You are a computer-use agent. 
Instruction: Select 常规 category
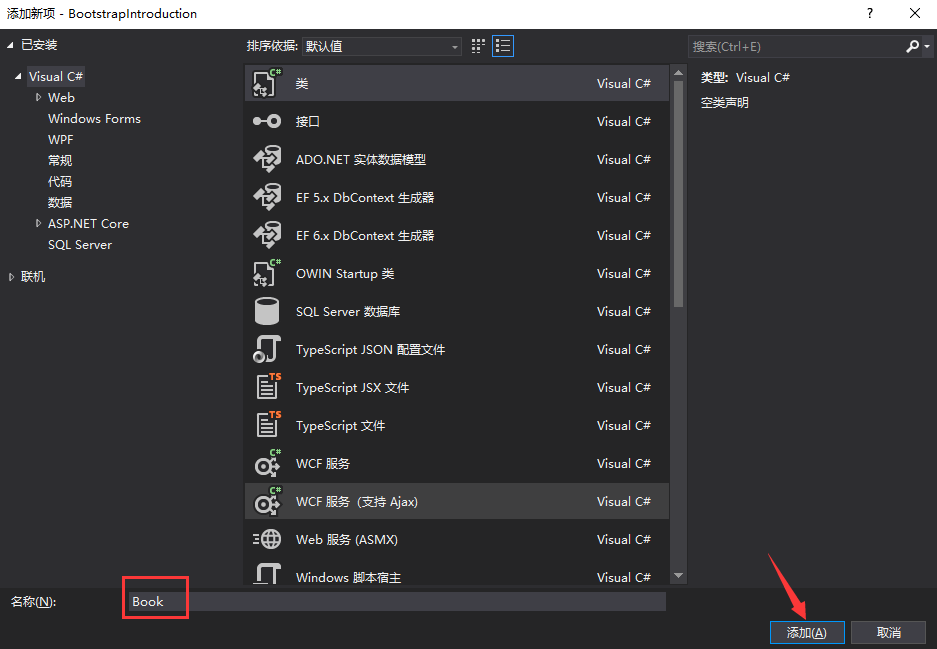click(60, 160)
